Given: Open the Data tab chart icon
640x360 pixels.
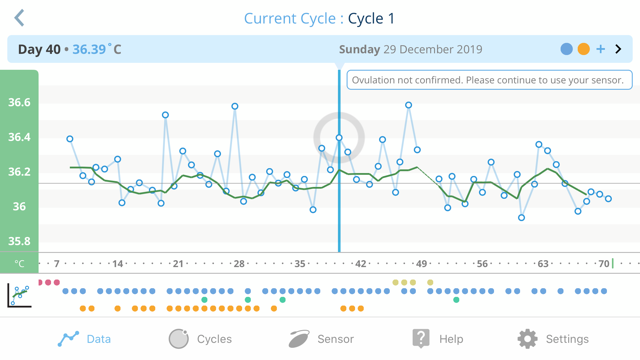Looking at the screenshot, I should 68,339.
